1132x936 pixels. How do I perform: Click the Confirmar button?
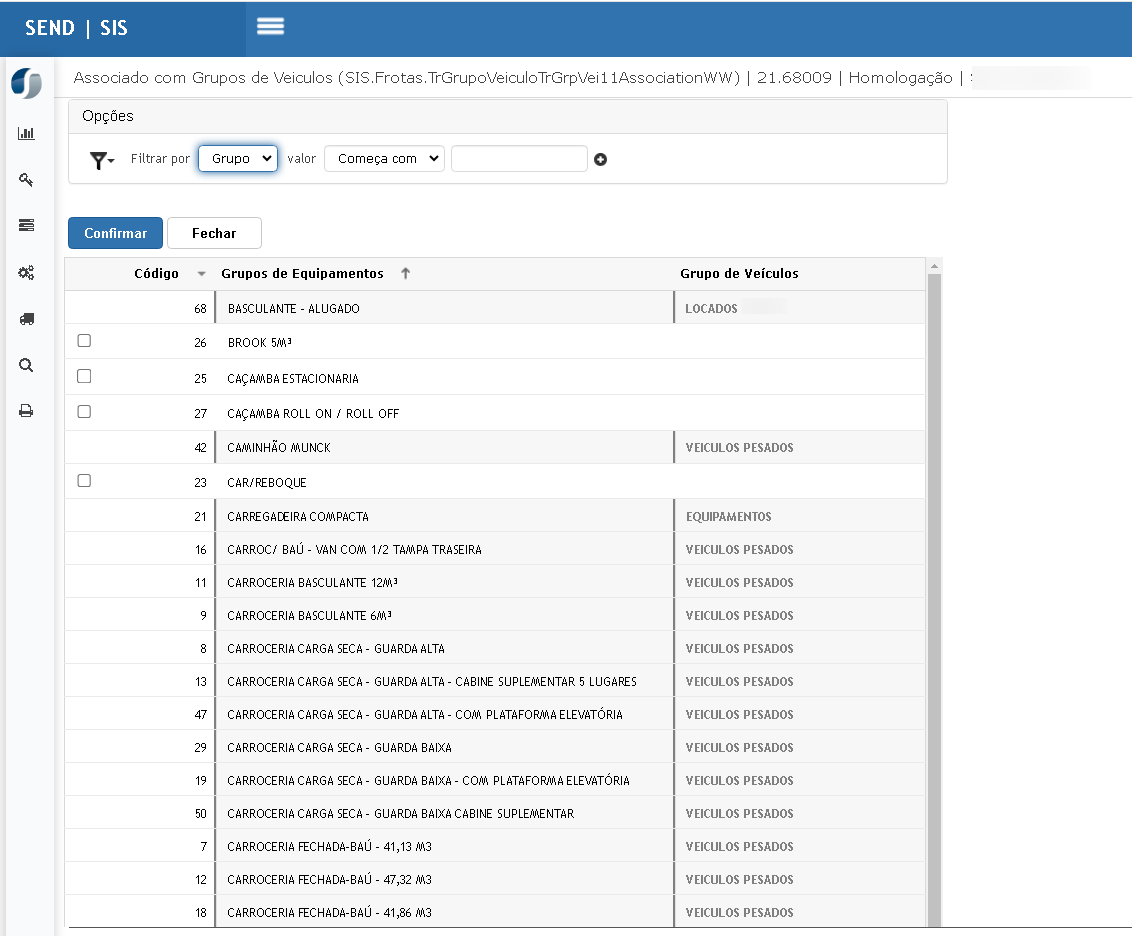click(116, 233)
